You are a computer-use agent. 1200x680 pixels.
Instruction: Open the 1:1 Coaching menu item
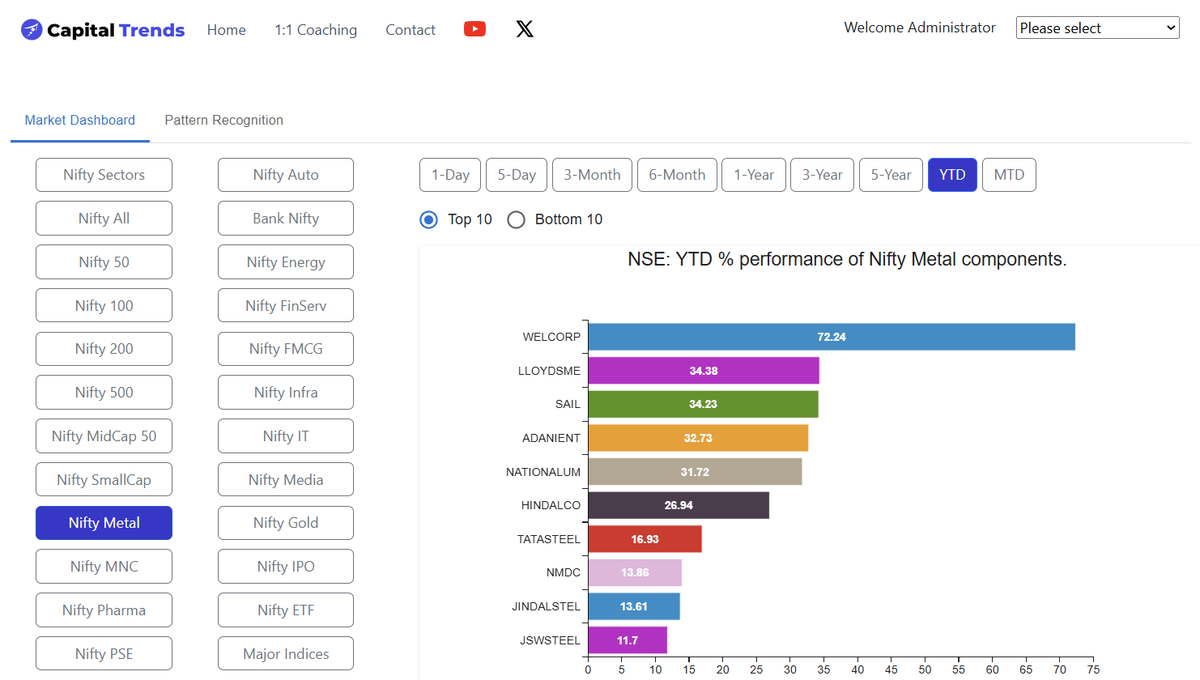316,30
